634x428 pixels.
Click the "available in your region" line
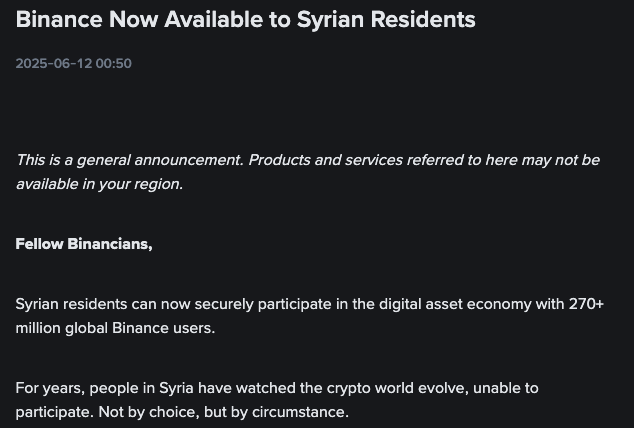(x=99, y=184)
